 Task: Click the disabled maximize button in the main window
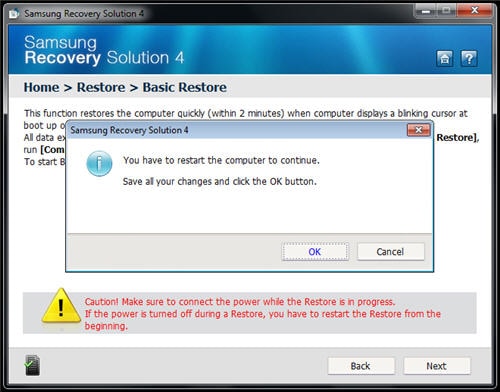(447, 11)
